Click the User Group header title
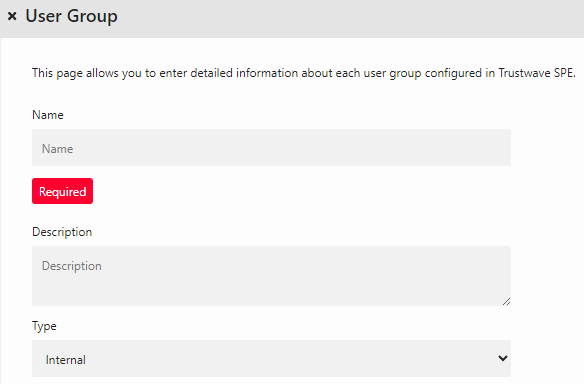584x384 pixels. click(x=72, y=16)
